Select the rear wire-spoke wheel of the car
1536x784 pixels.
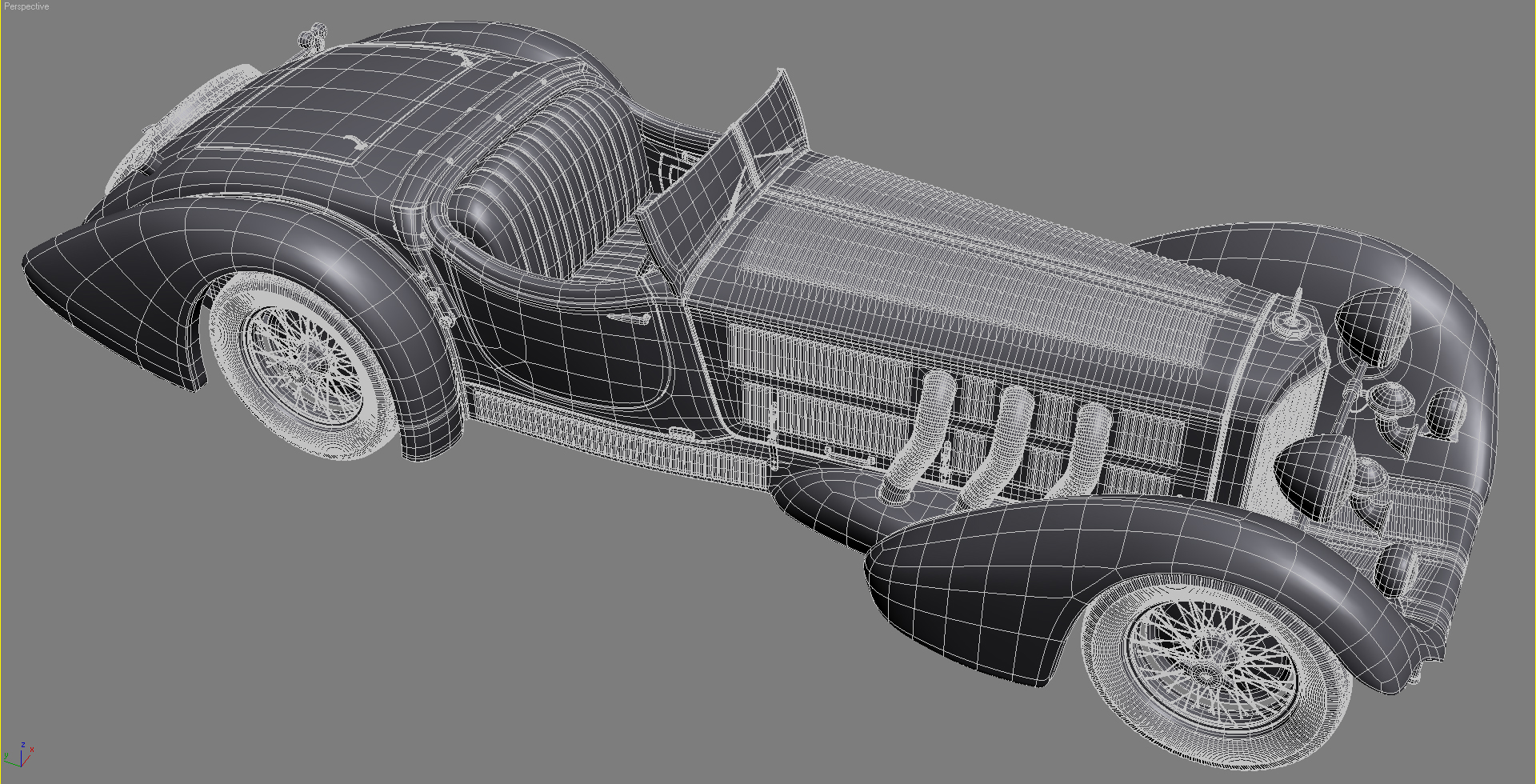(x=303, y=365)
